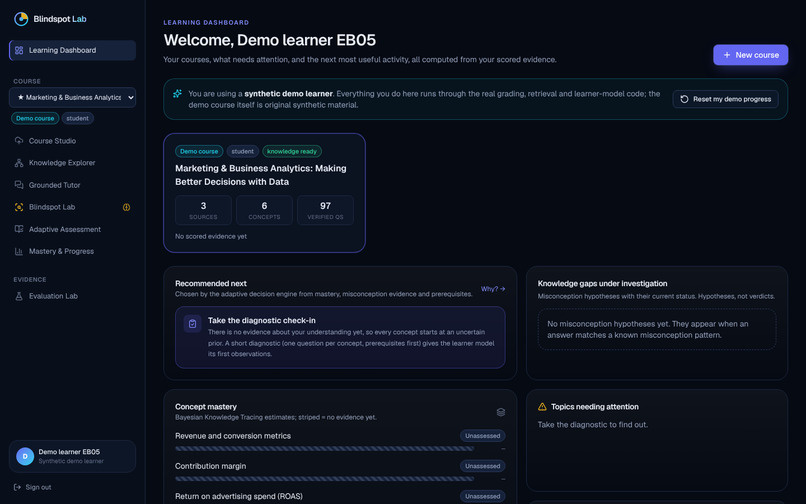Click the Adaptive Assessment book icon
Image resolution: width=806 pixels, height=504 pixels.
19,229
